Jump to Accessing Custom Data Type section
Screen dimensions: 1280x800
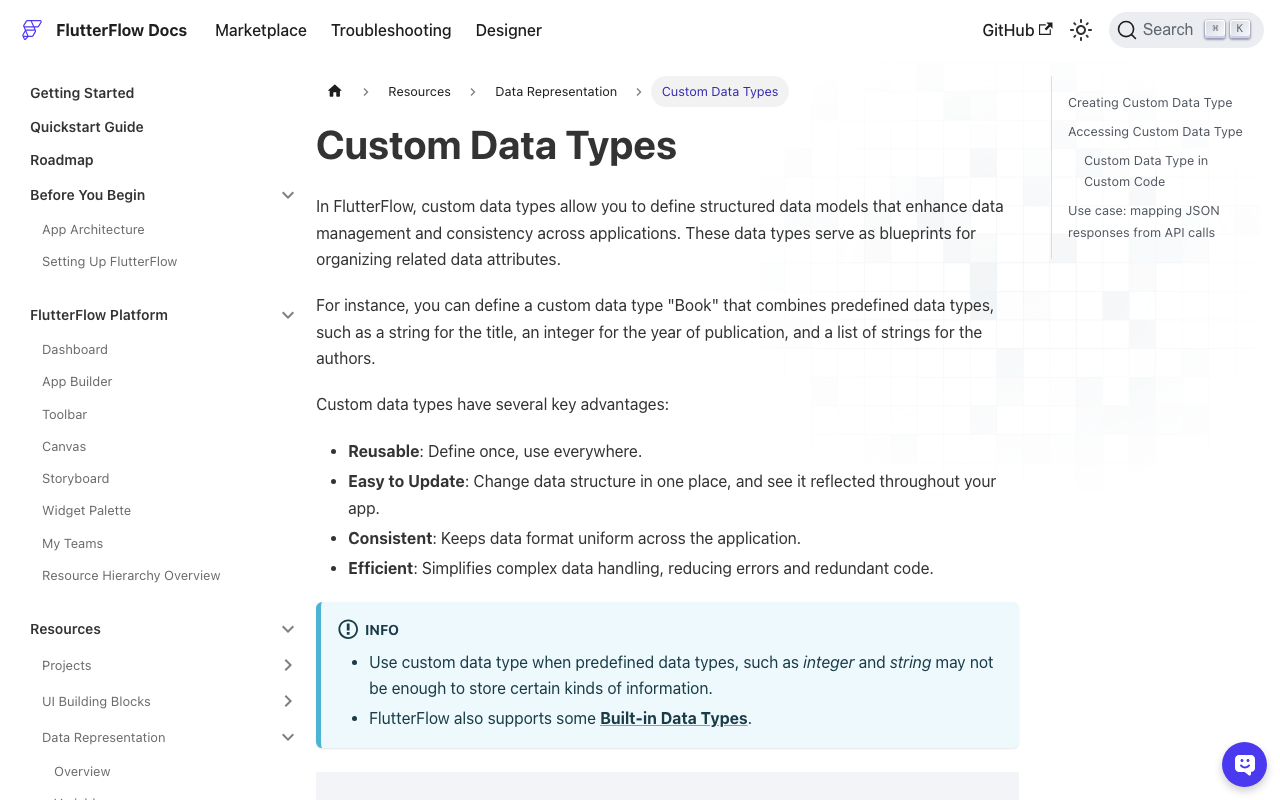tap(1155, 131)
